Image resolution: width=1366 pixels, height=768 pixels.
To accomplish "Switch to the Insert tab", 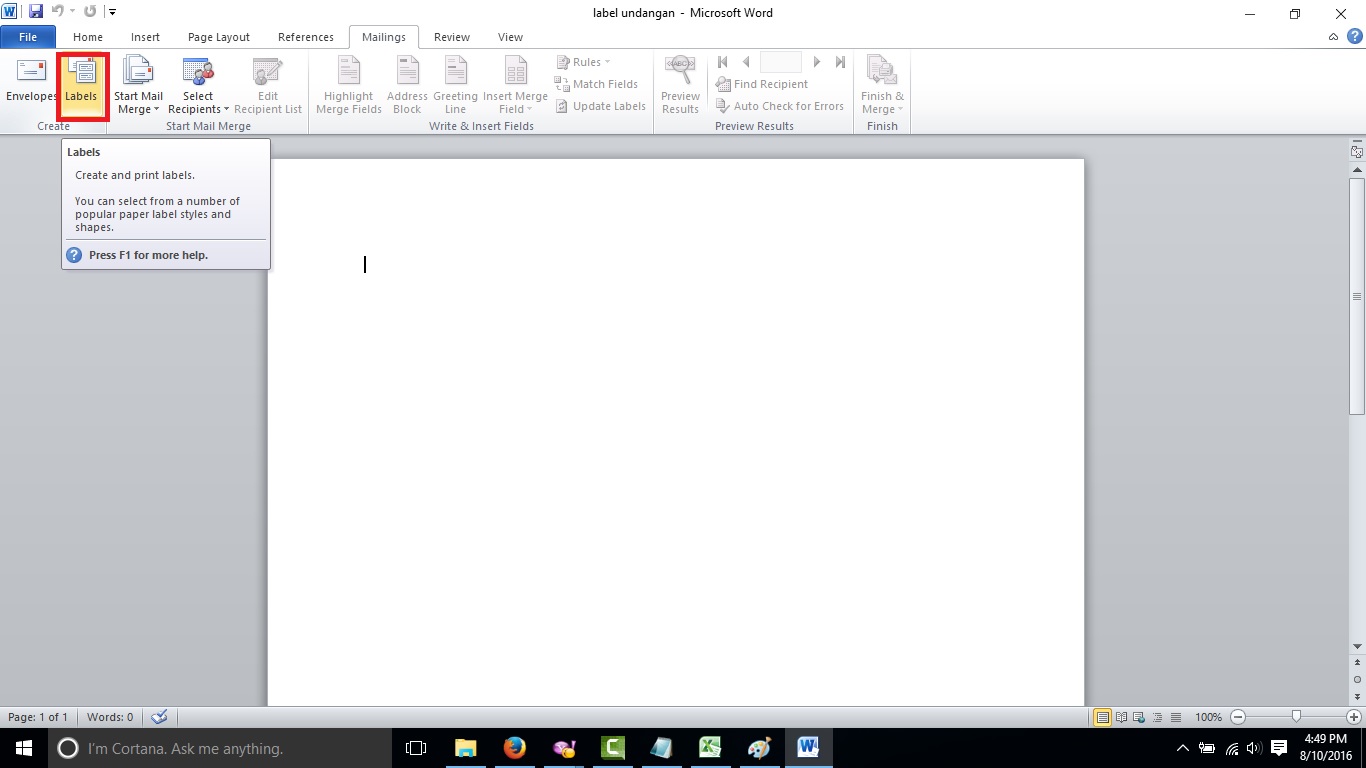I will coord(145,37).
